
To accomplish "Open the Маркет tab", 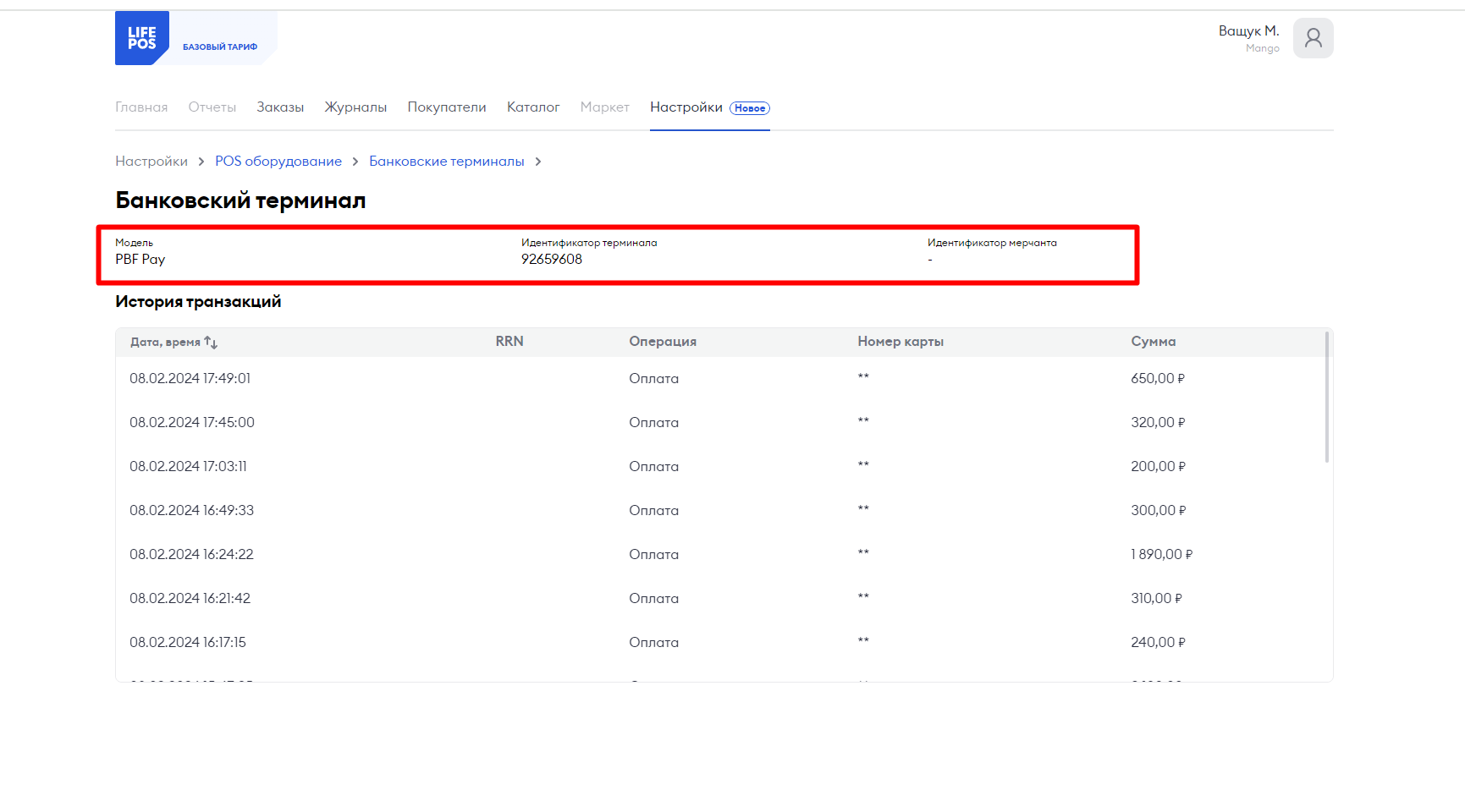I will (x=605, y=107).
